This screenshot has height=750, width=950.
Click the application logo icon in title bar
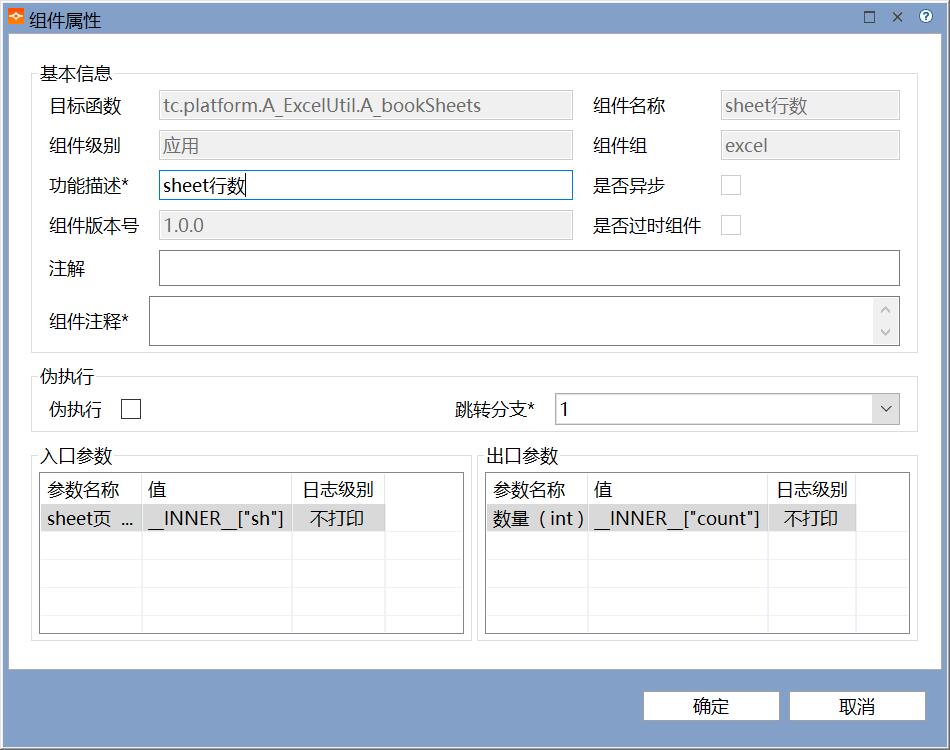tap(16, 17)
